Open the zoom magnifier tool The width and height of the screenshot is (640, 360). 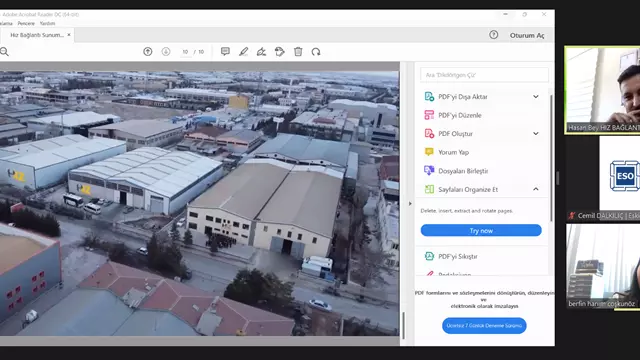point(4,52)
